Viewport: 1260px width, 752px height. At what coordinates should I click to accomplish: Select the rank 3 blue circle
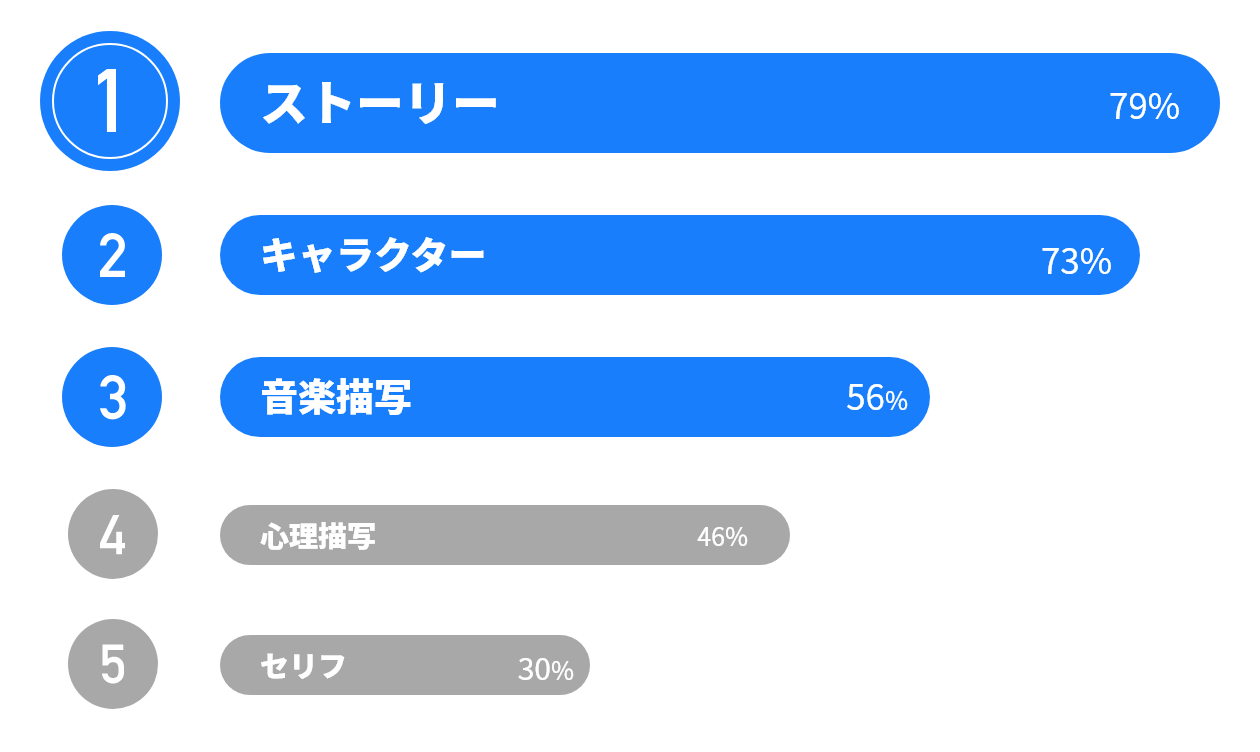pyautogui.click(x=112, y=397)
